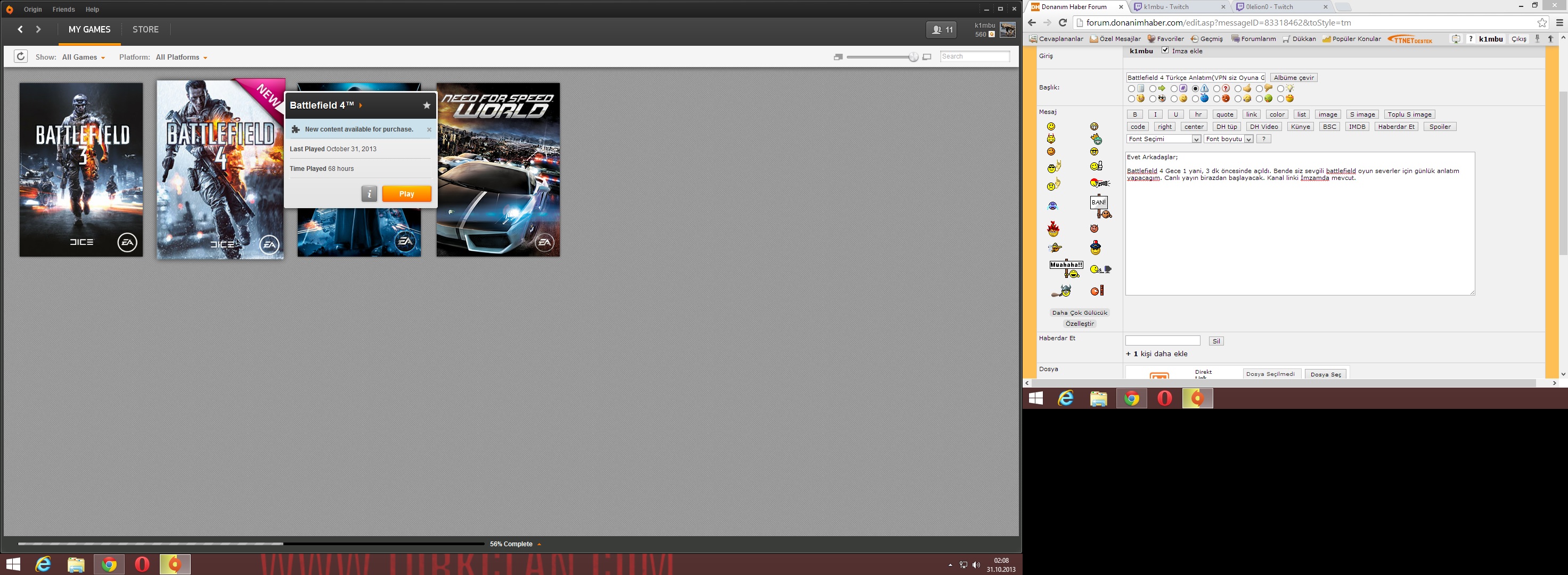The image size is (1568, 575).
Task: Click the Origin logo icon
Action: (9, 9)
